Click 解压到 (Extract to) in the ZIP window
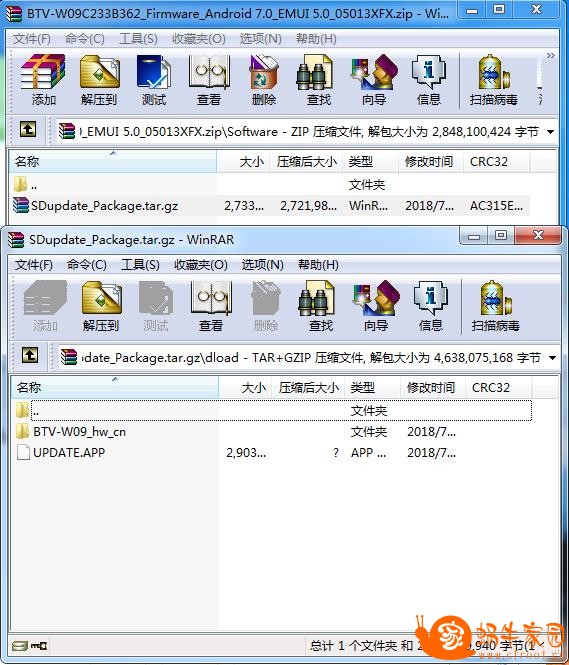569x665 pixels. pos(99,80)
